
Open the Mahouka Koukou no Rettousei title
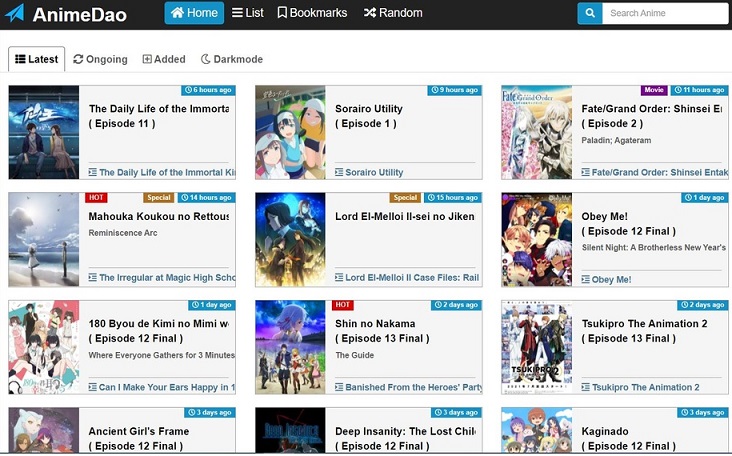pyautogui.click(x=159, y=216)
